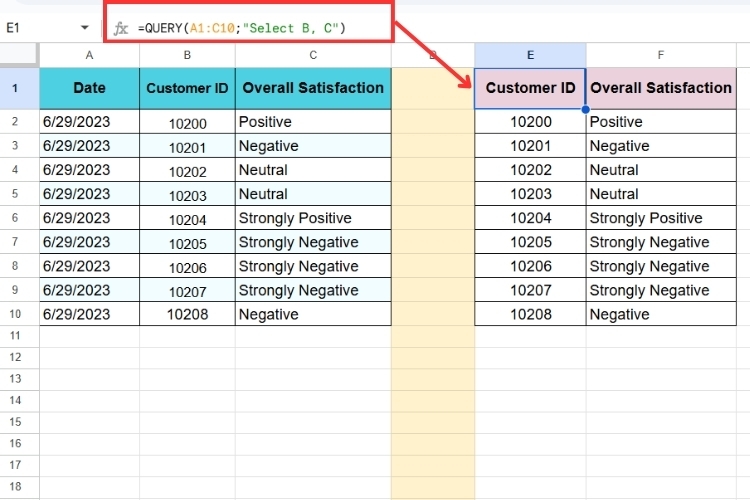Click "Neutral" in column F row 5
The height and width of the screenshot is (500, 750).
click(661, 194)
